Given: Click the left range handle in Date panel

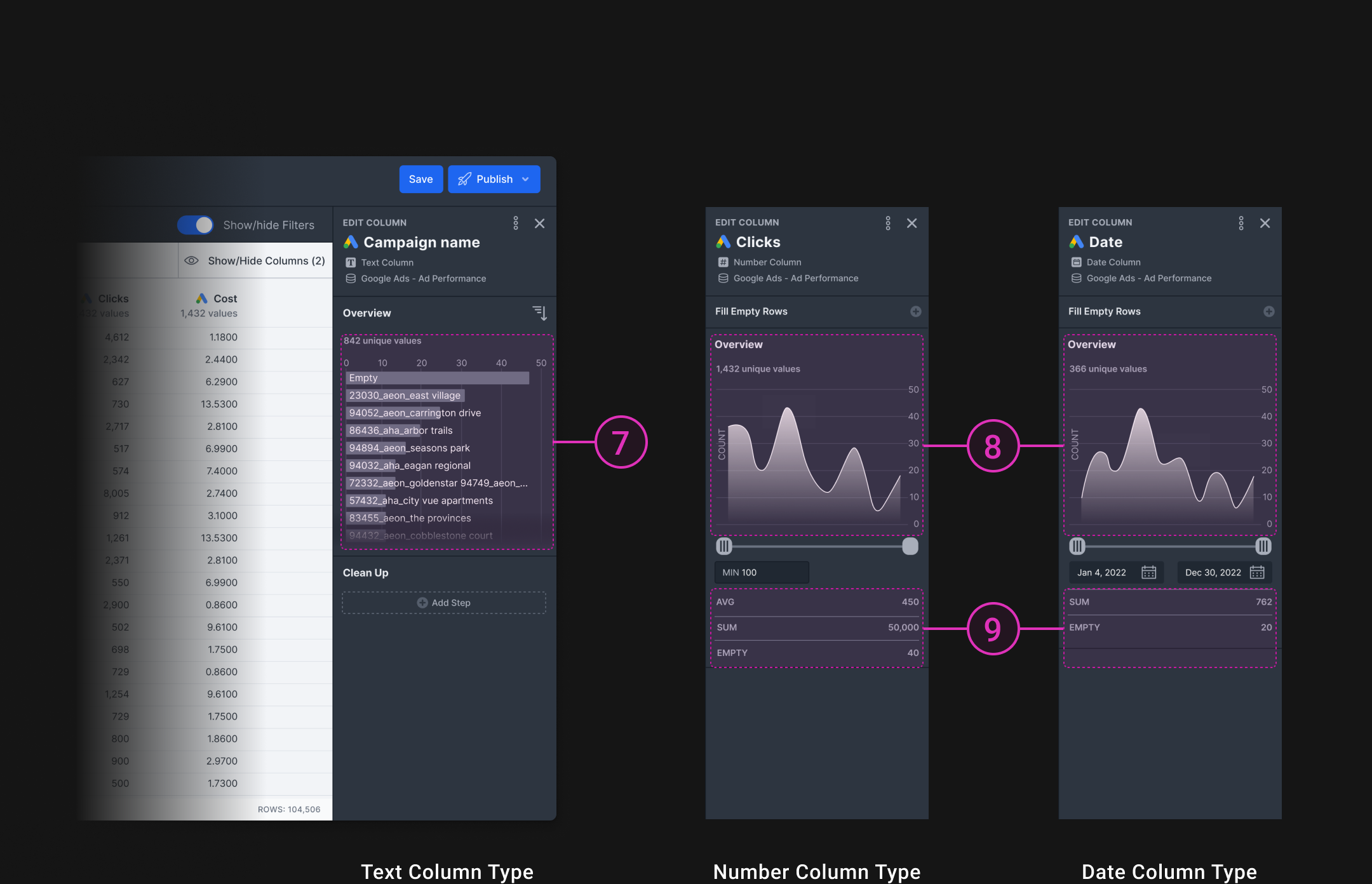Looking at the screenshot, I should click(x=1077, y=546).
